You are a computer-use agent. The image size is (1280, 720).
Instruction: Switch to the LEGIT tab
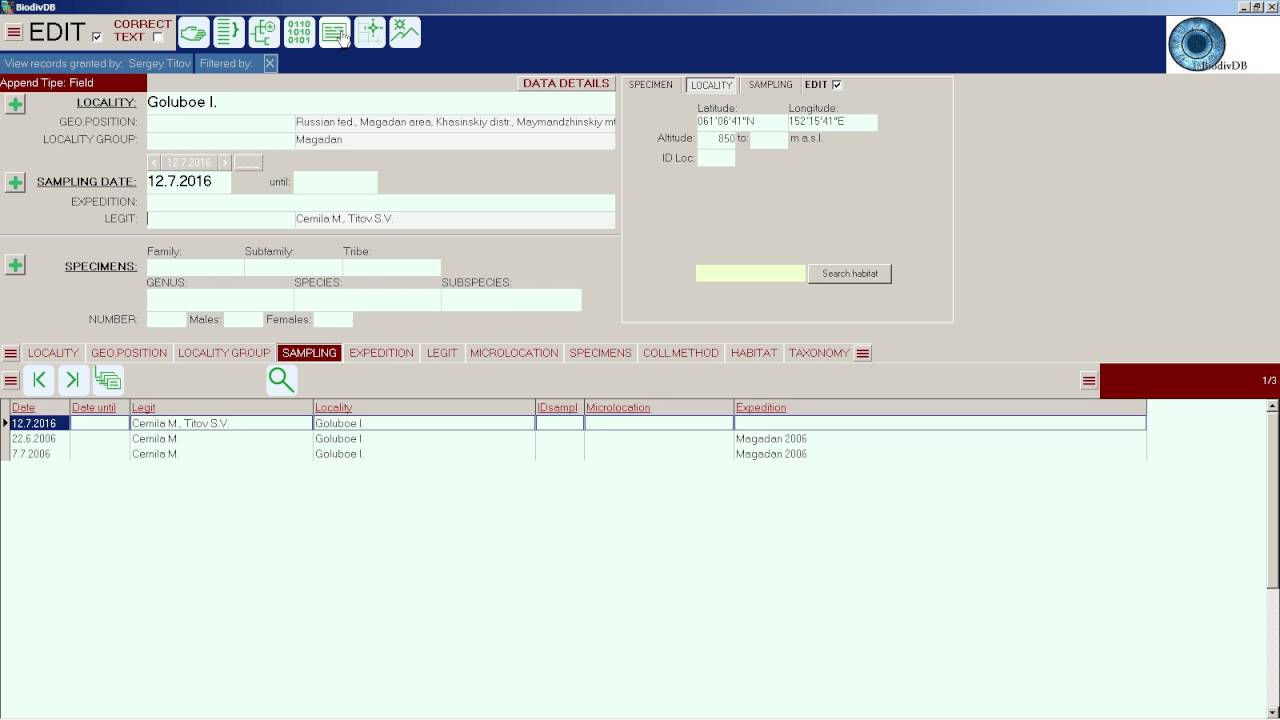coord(442,353)
